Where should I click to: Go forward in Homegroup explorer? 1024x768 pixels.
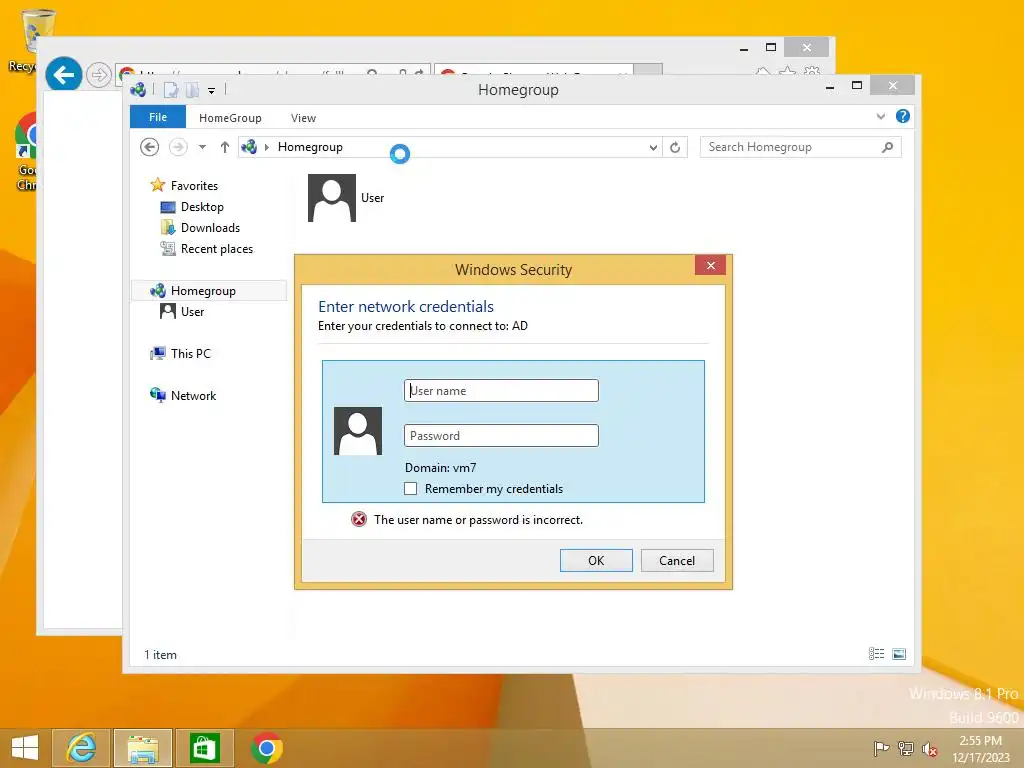pos(178,147)
